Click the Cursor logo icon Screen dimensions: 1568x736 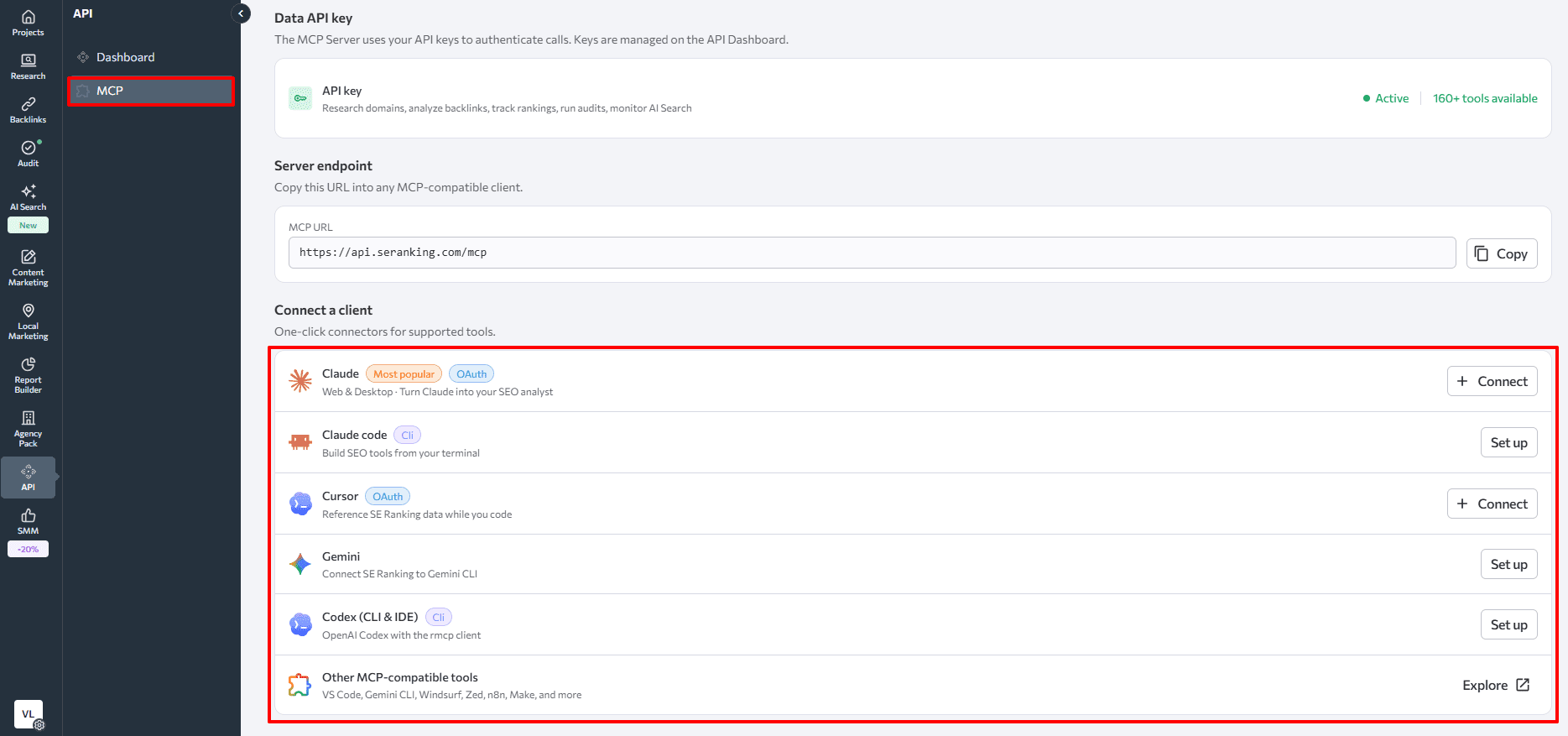click(300, 504)
